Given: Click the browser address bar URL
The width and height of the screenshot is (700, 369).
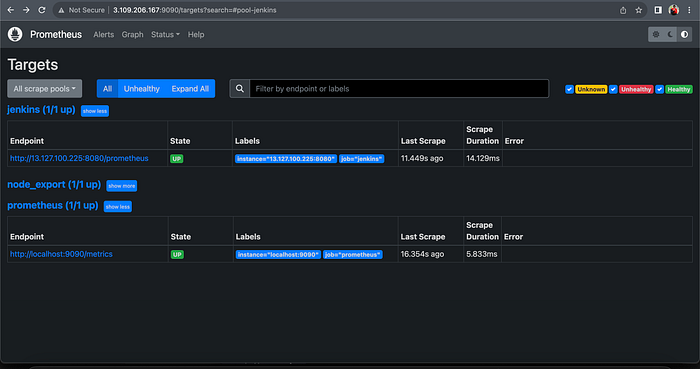Looking at the screenshot, I should [195, 10].
